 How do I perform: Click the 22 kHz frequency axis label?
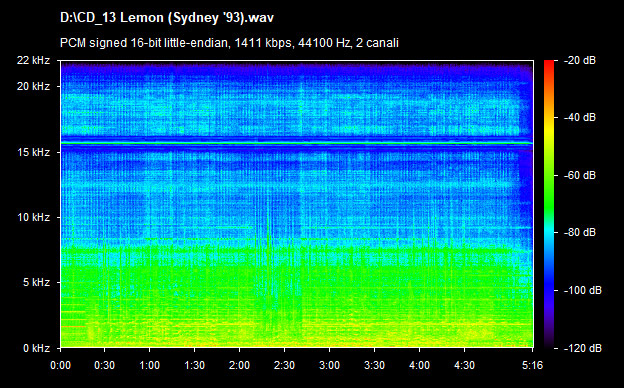[x=33, y=60]
